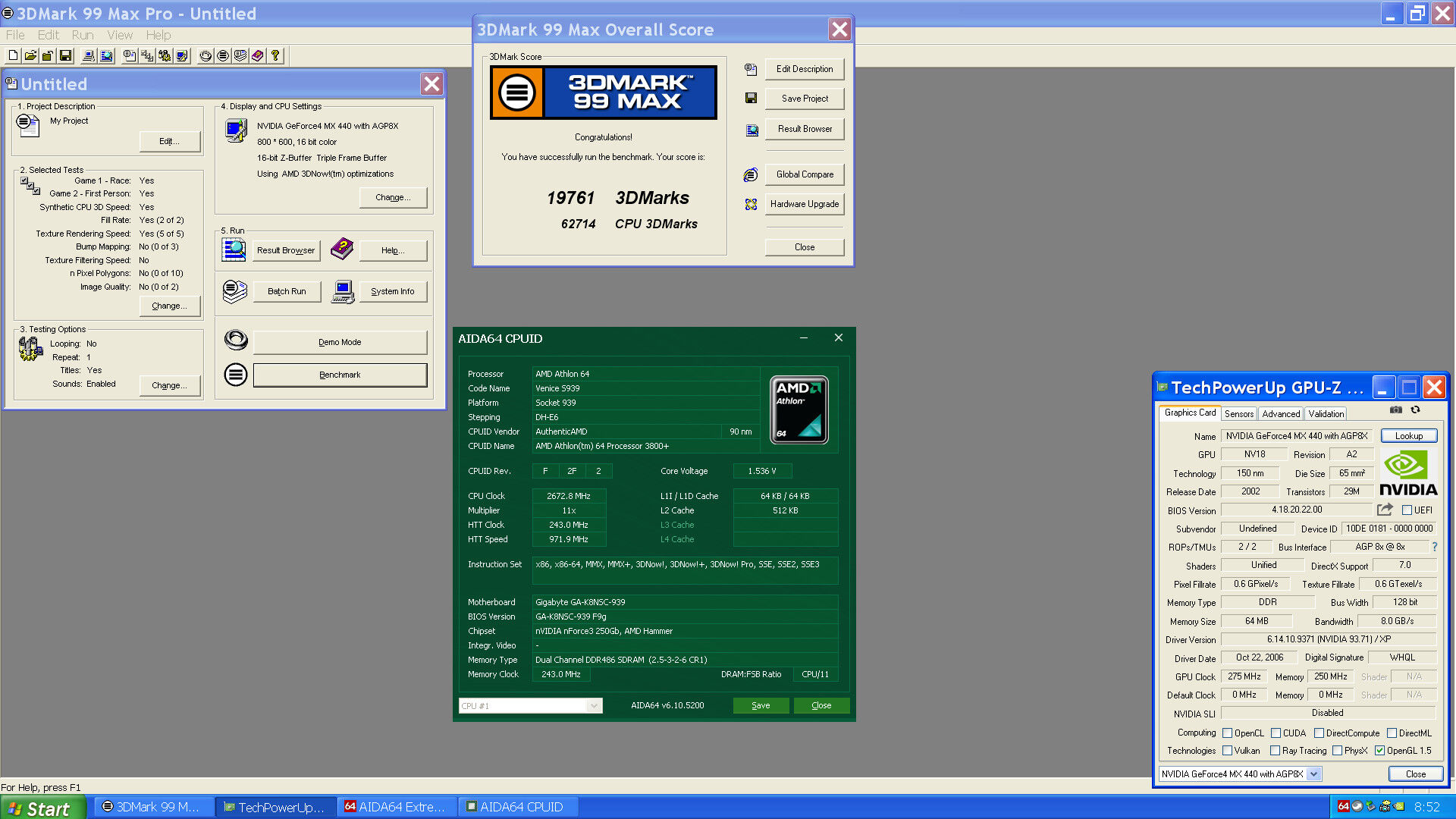Switch to TechPowerUp taskbar item

[x=276, y=807]
